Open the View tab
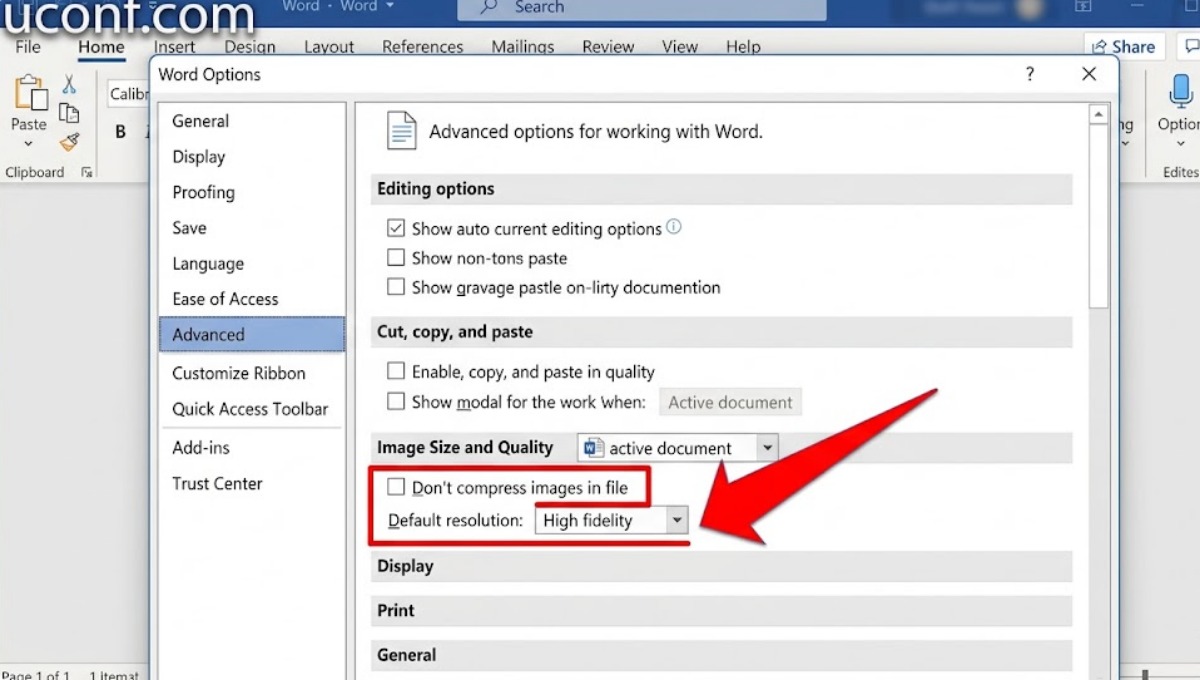This screenshot has height=680, width=1200. pyautogui.click(x=680, y=47)
